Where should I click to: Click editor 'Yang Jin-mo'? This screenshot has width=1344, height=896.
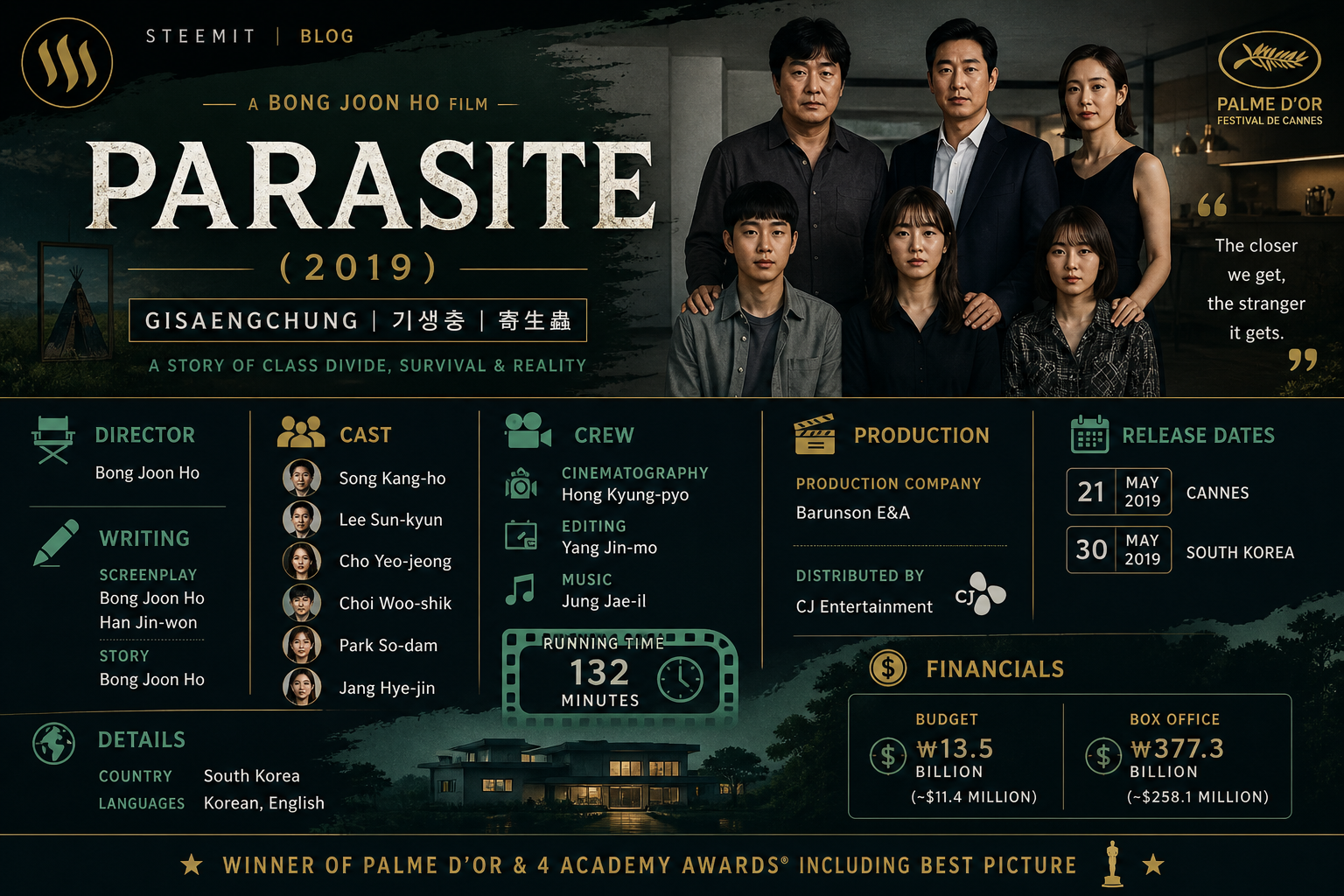(609, 549)
